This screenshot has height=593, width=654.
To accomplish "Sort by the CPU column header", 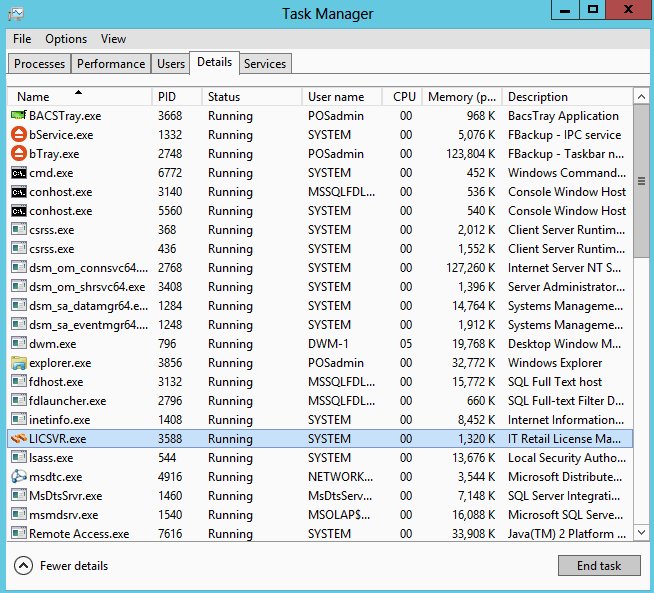I will coord(402,97).
